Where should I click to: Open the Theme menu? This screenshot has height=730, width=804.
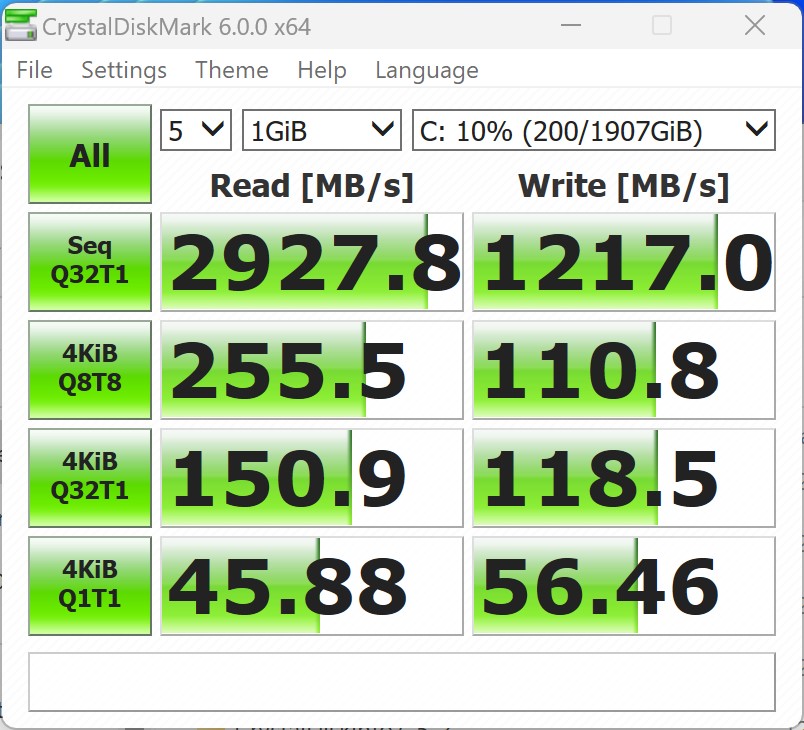[x=232, y=70]
